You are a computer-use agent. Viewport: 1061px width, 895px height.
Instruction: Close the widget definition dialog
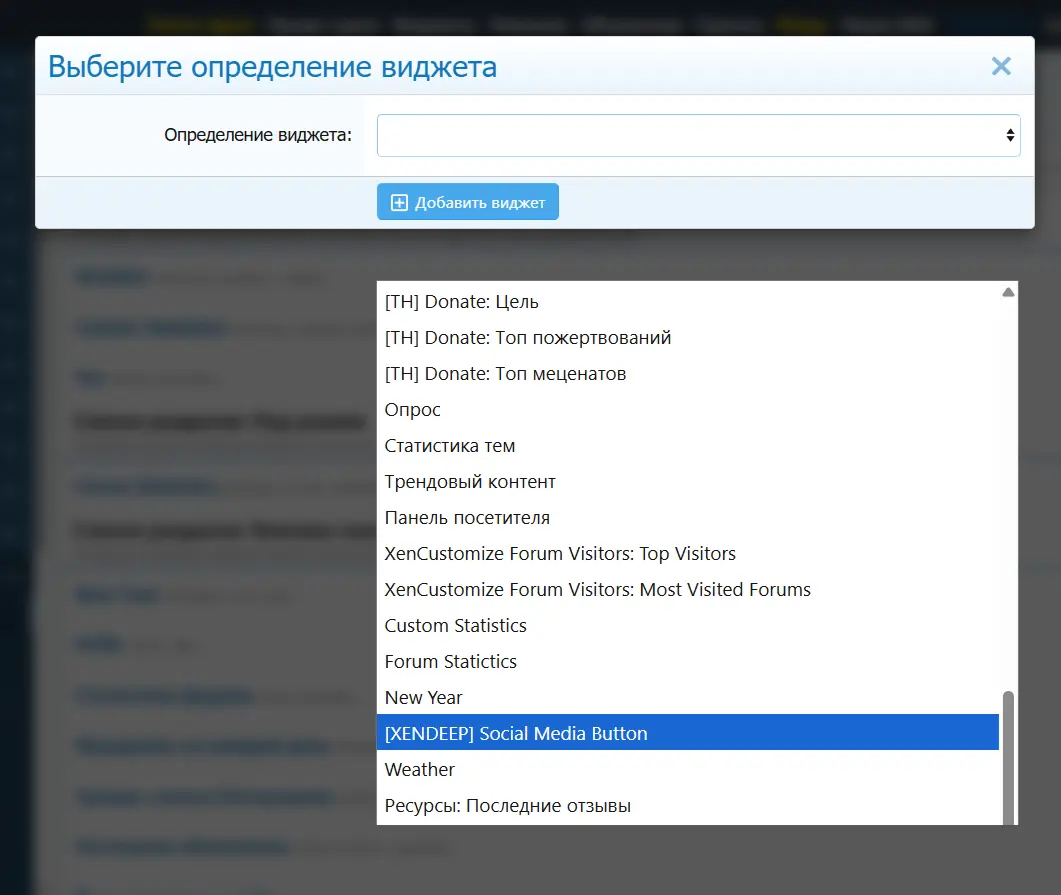1001,67
